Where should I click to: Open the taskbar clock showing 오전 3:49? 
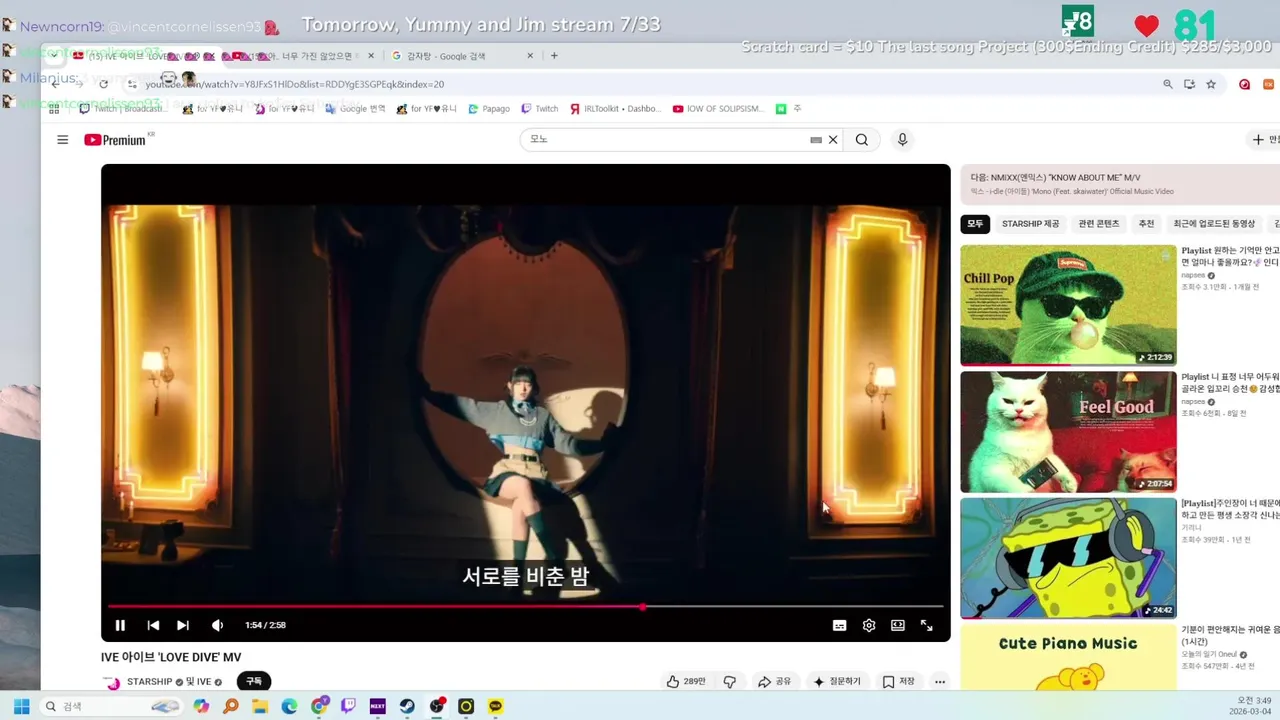1249,706
